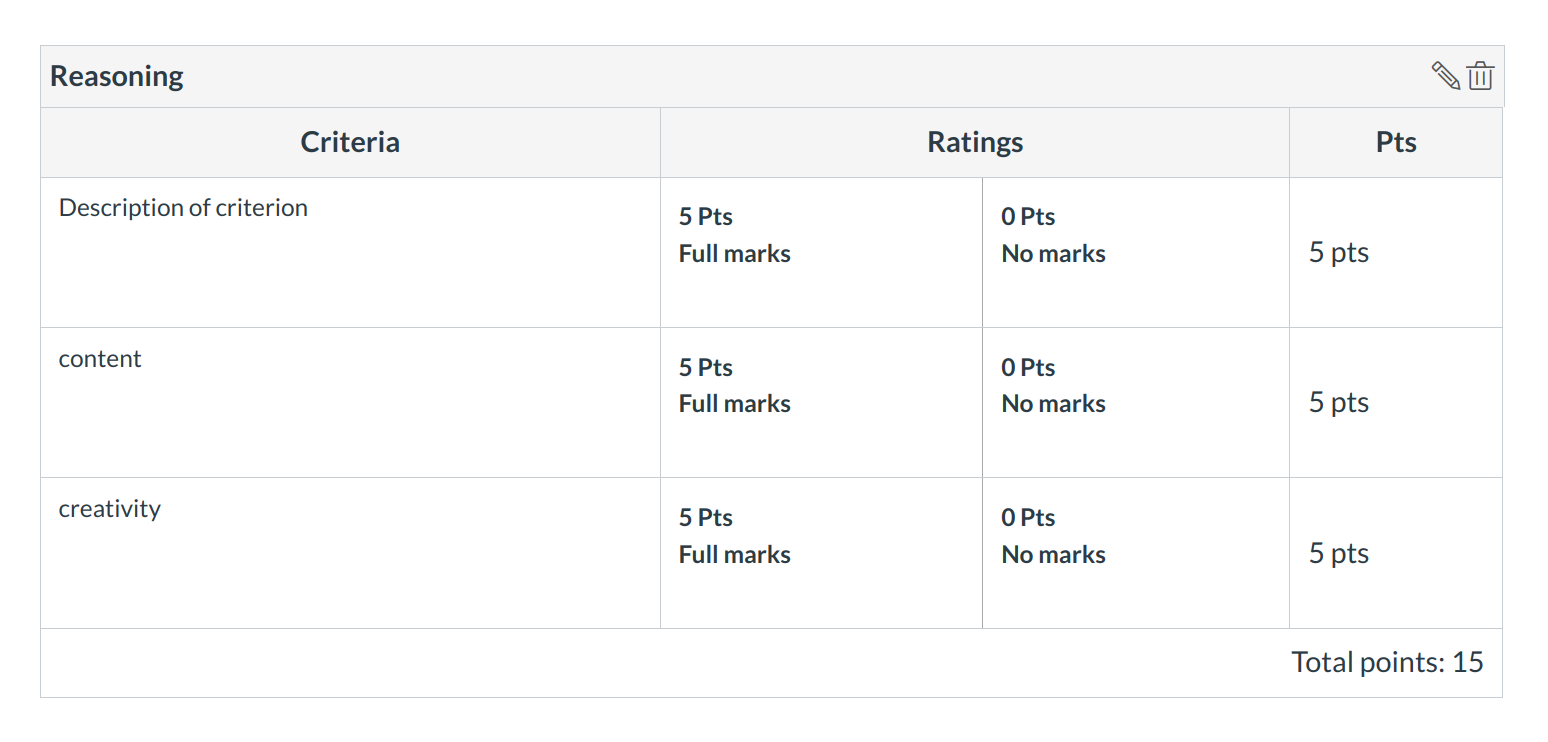Pick No marks rating for creativity
Screen dimensions: 1548x742
pos(1053,554)
